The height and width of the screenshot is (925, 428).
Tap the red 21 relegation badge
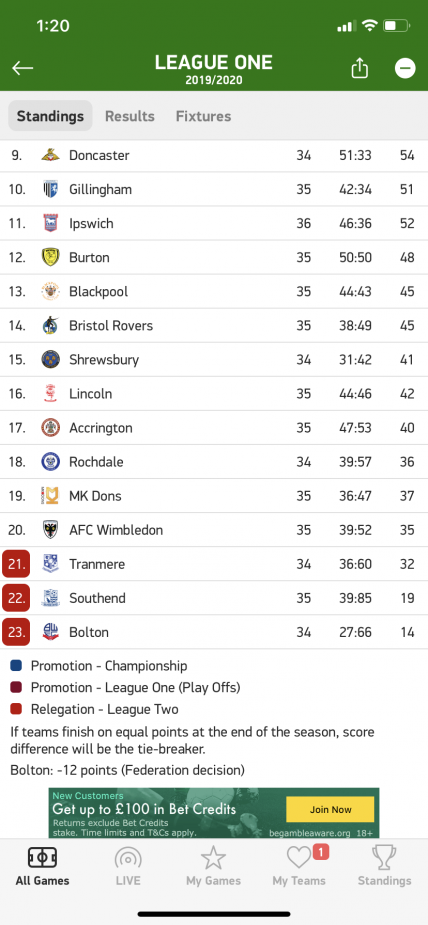coord(16,564)
